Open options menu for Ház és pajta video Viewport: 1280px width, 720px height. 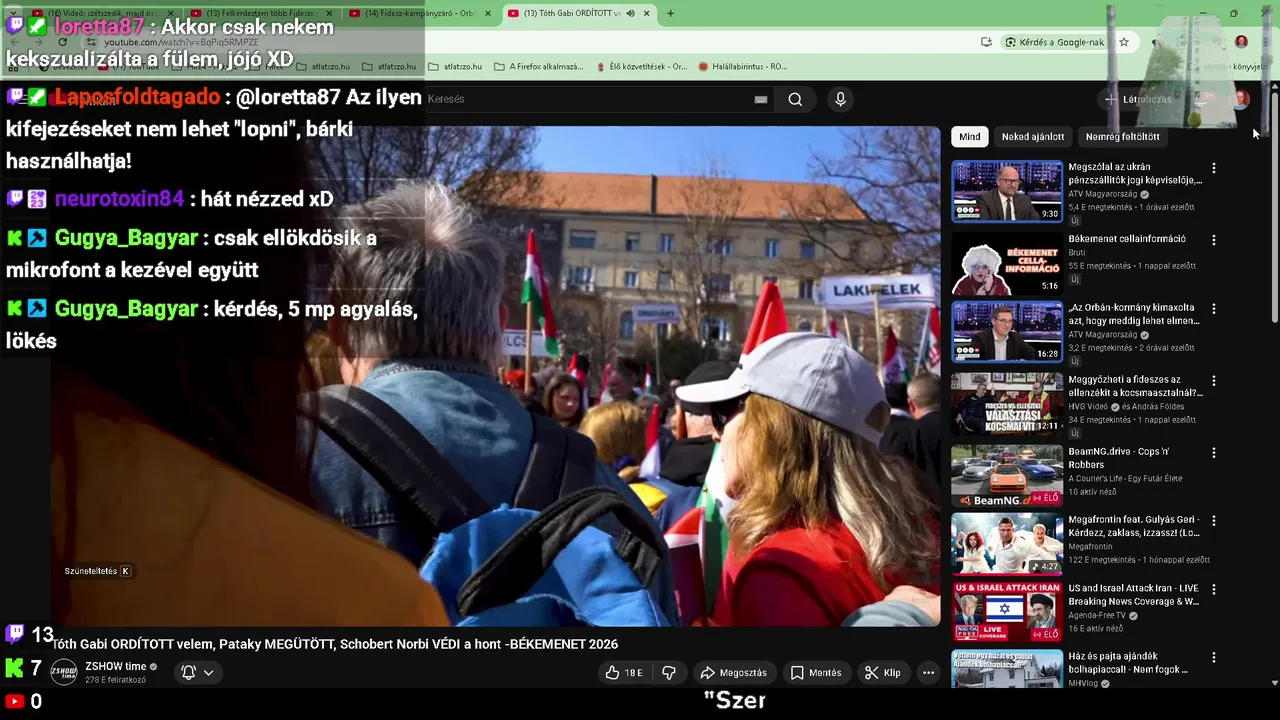[1214, 658]
